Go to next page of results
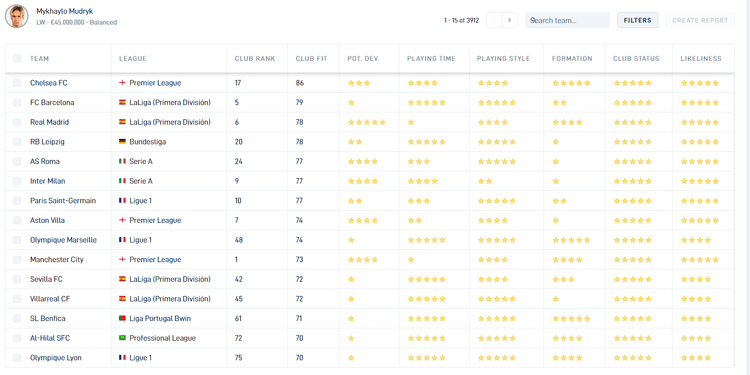Image resolution: width=750 pixels, height=375 pixels. 509,20
